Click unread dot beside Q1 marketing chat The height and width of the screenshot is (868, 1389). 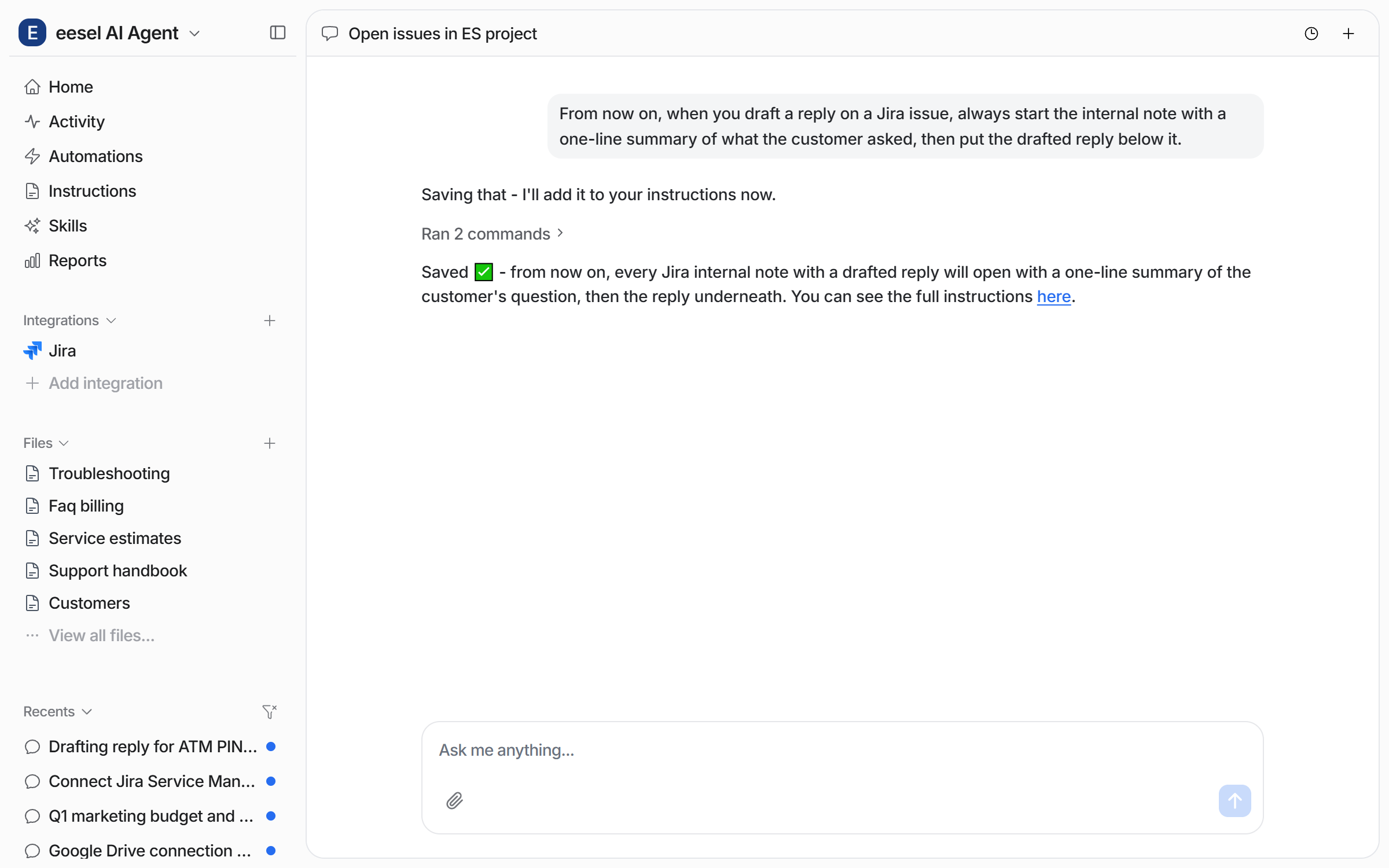click(x=270, y=816)
